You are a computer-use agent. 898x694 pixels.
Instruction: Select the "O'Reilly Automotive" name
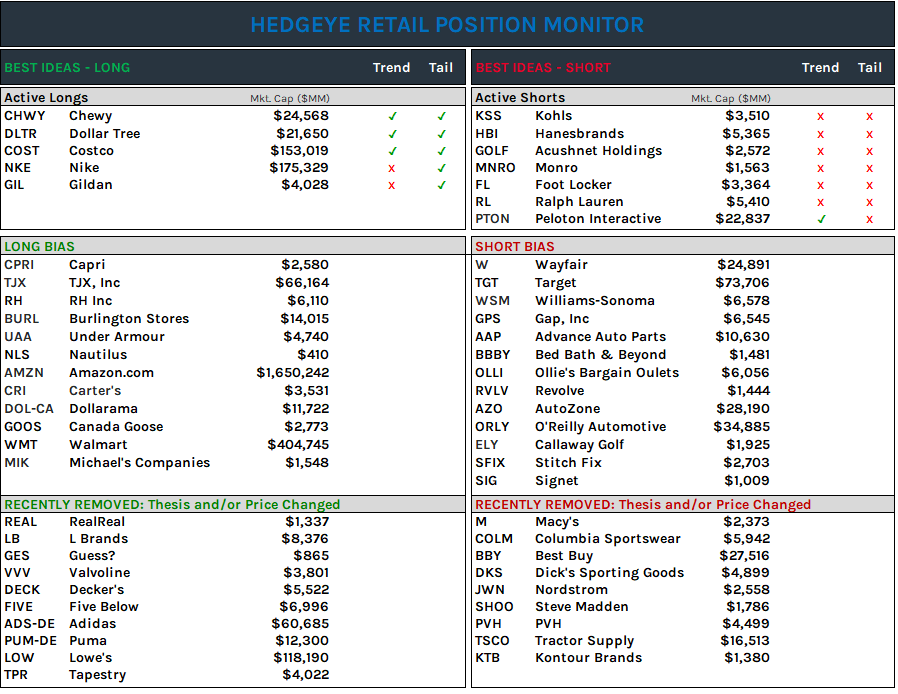coord(601,427)
